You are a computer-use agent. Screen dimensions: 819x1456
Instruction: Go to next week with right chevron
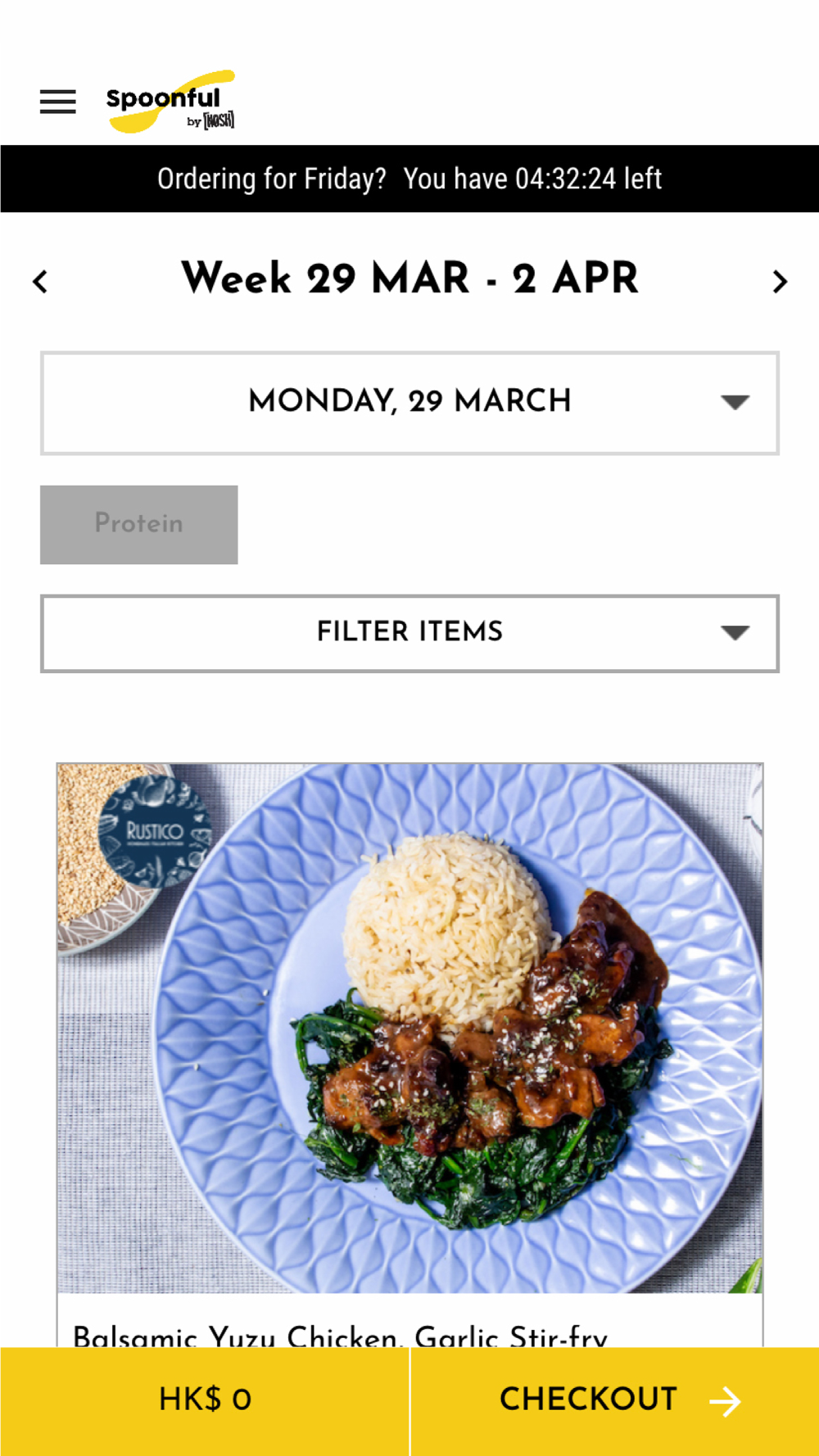pos(780,282)
